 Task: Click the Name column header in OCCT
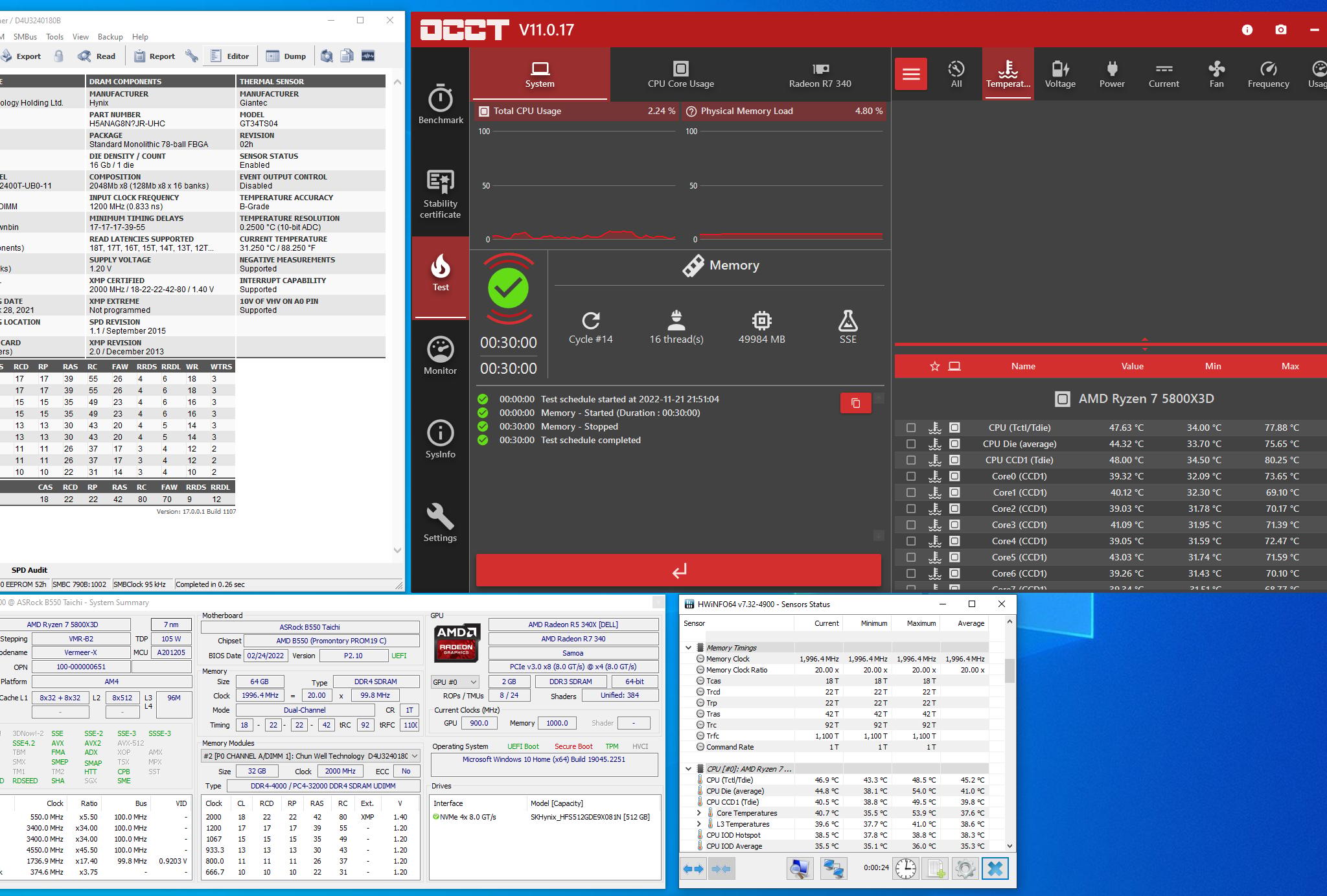coord(1023,367)
